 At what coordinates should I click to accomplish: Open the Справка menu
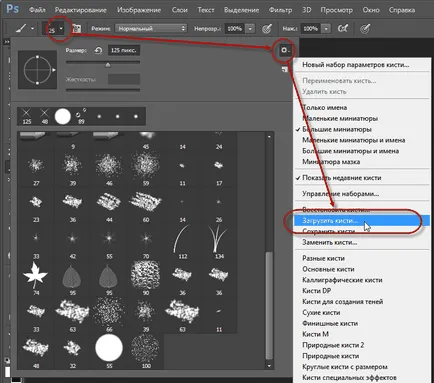point(402,10)
